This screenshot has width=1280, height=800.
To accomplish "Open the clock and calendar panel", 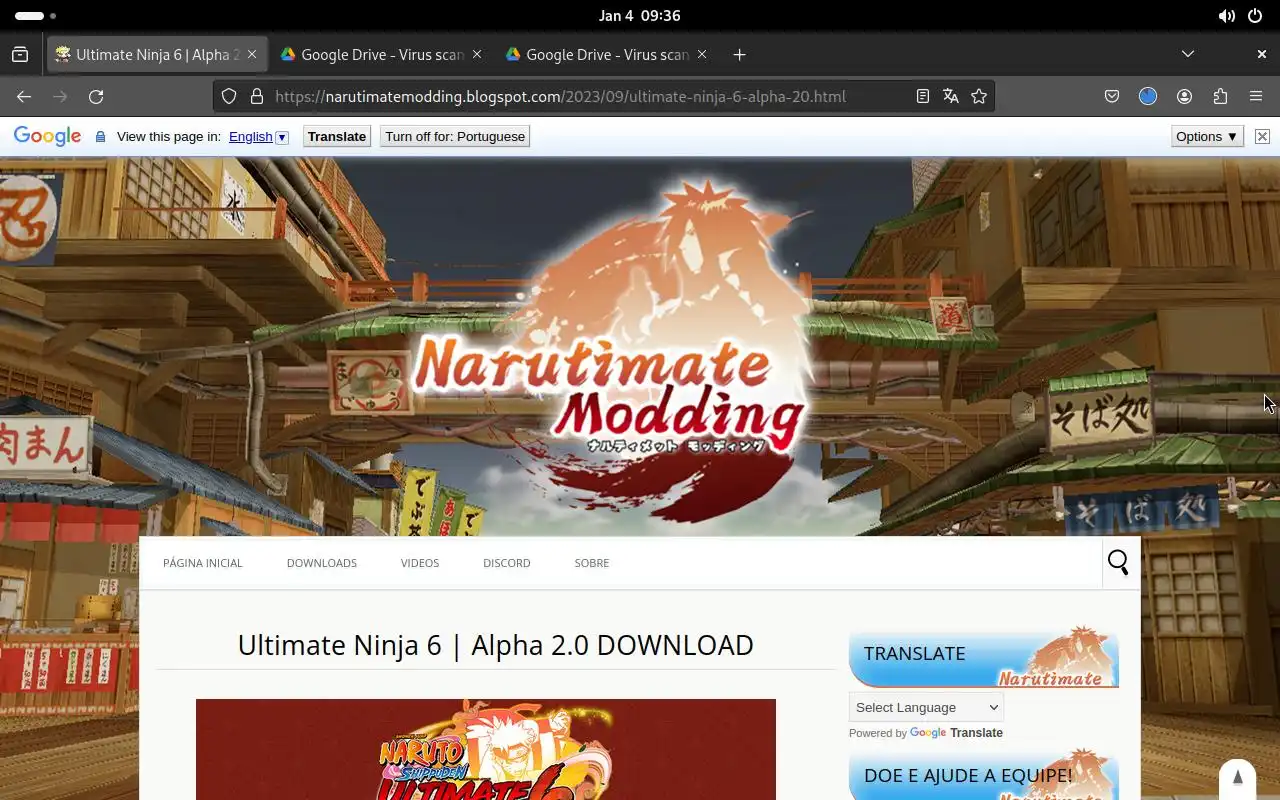I will click(640, 16).
